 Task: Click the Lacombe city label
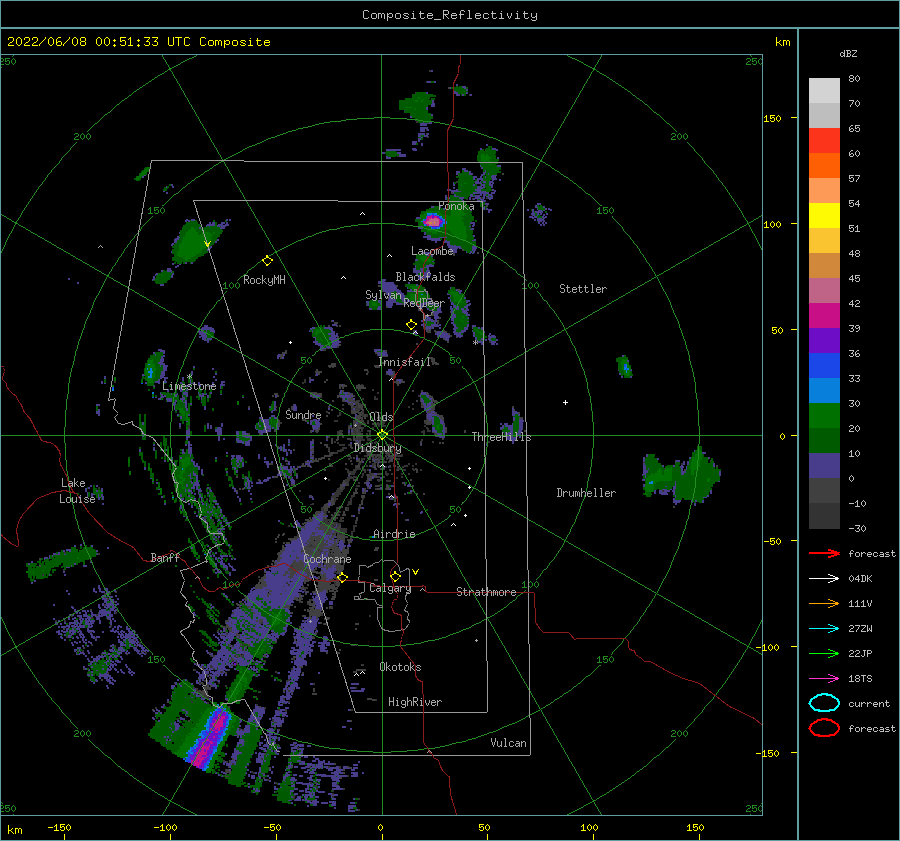(x=432, y=251)
